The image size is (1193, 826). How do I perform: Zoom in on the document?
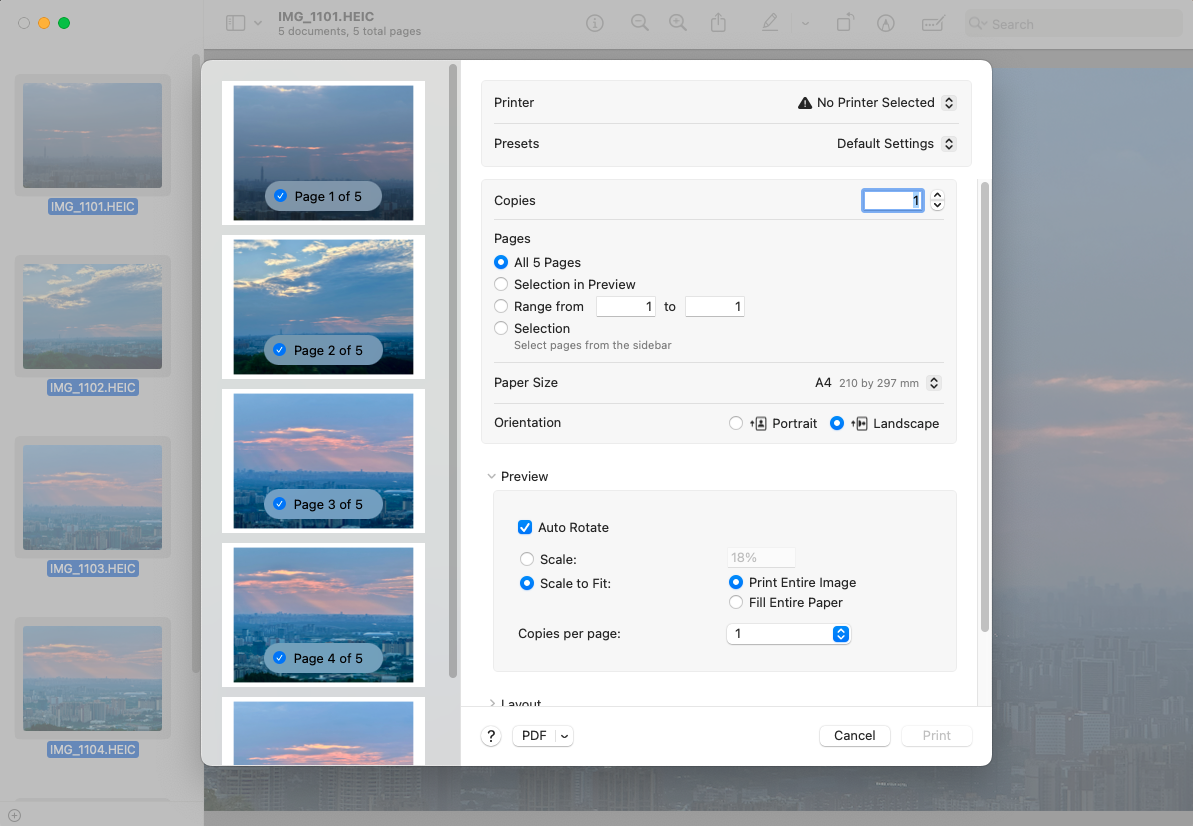[x=678, y=23]
